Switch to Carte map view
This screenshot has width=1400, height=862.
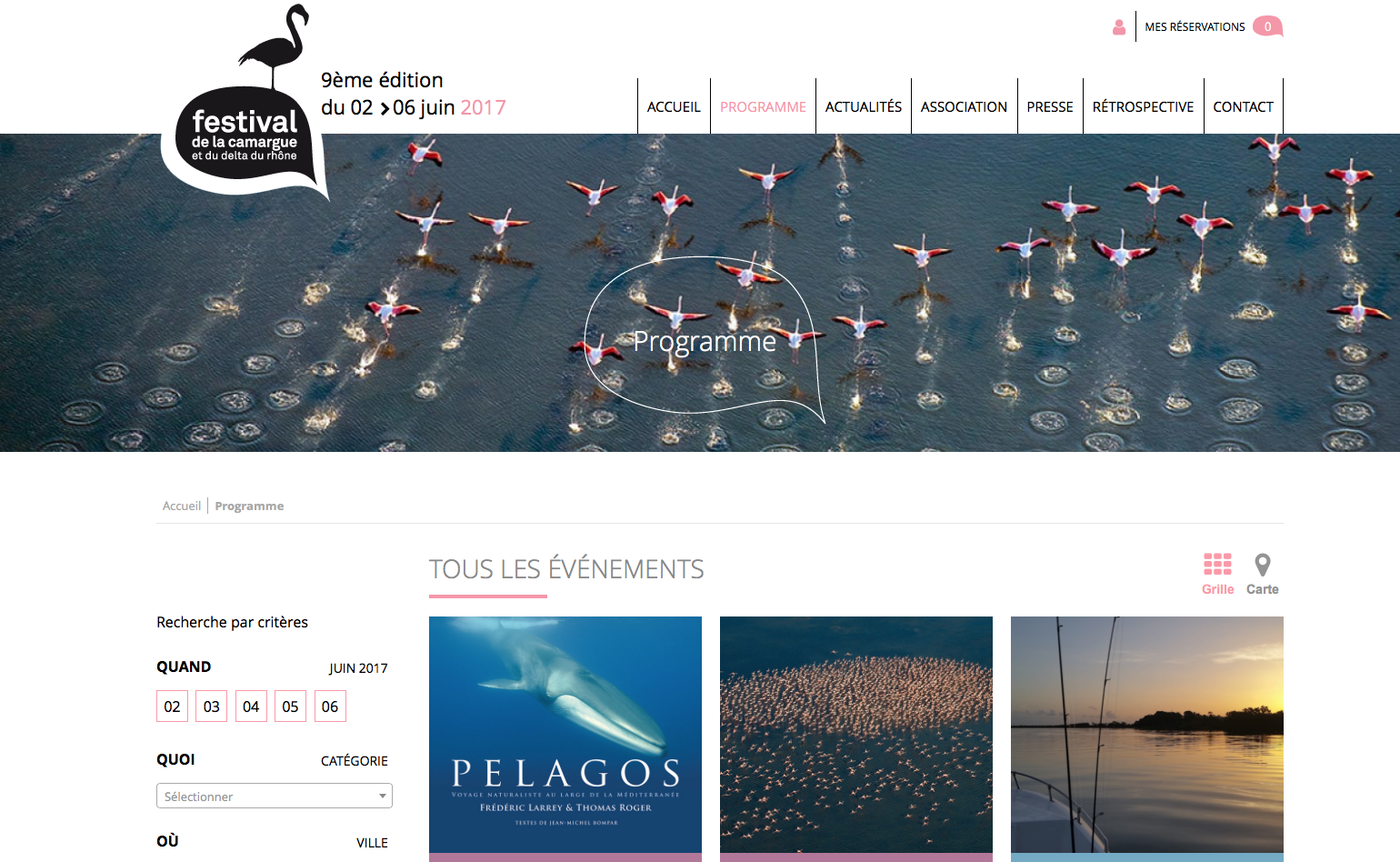click(1262, 574)
